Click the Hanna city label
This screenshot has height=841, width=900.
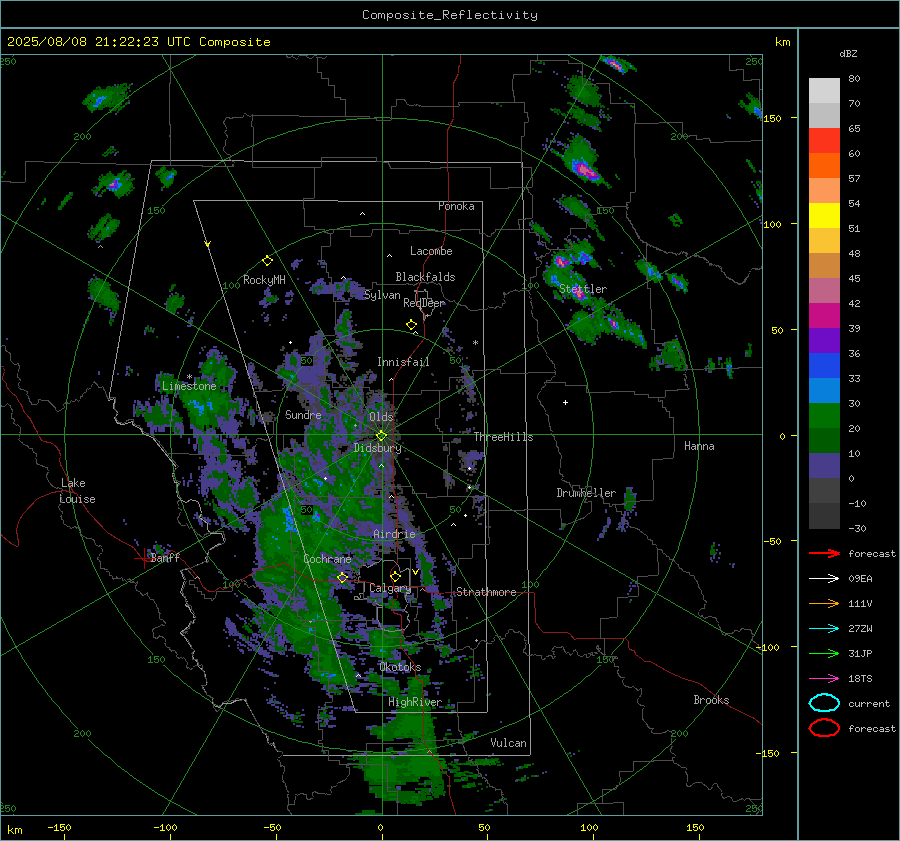tap(699, 446)
